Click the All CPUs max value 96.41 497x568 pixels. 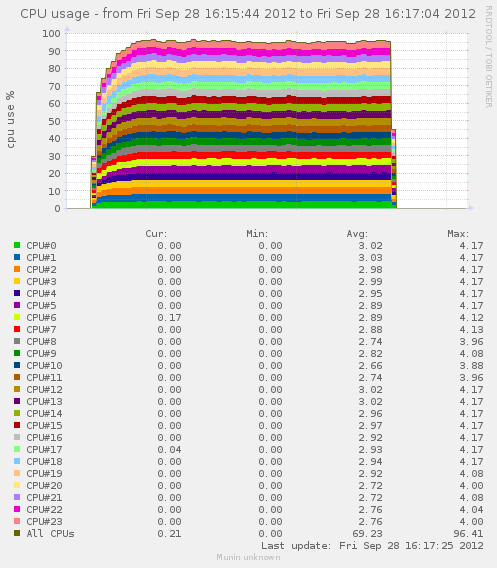coord(468,534)
